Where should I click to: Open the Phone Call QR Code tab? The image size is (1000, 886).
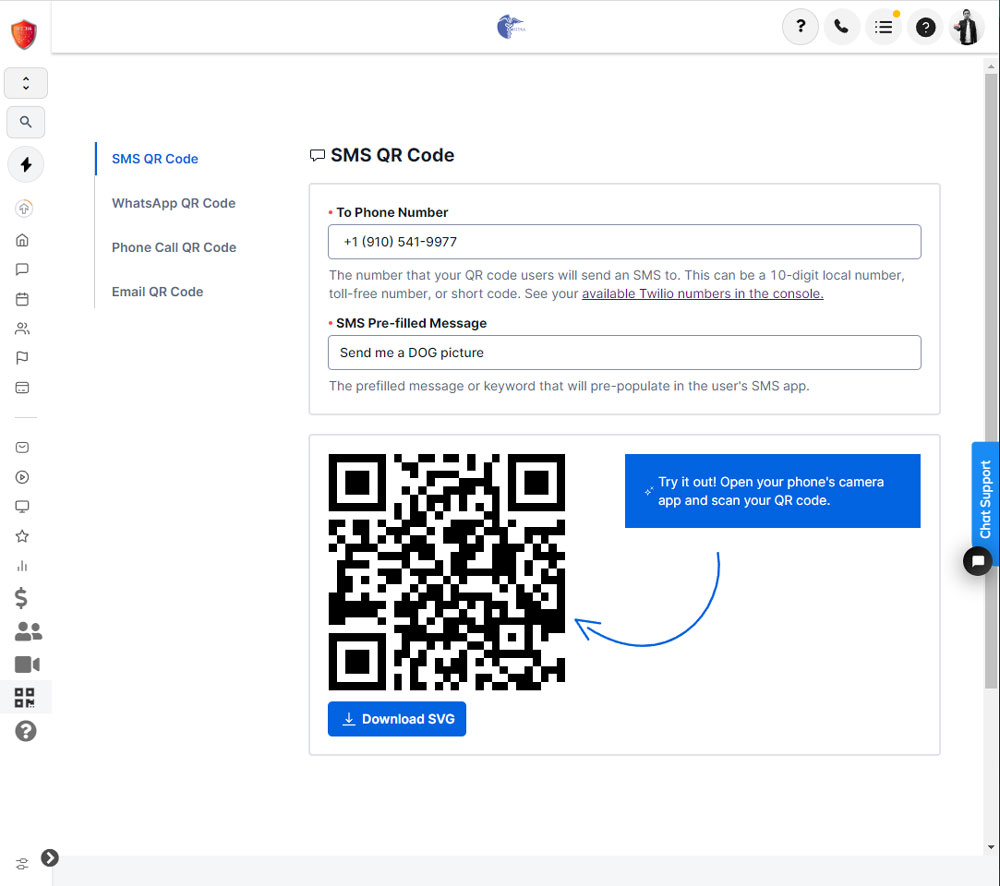(174, 247)
